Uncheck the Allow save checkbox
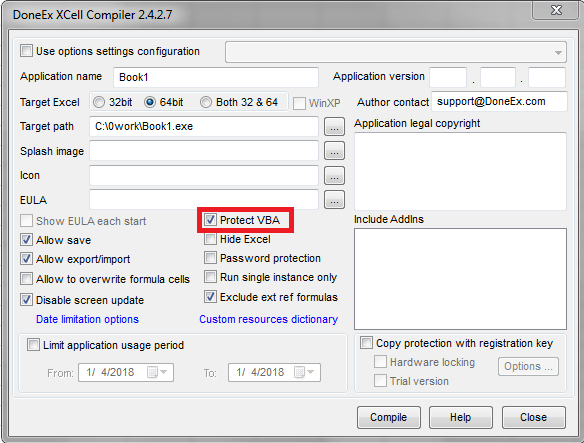 (x=26, y=240)
